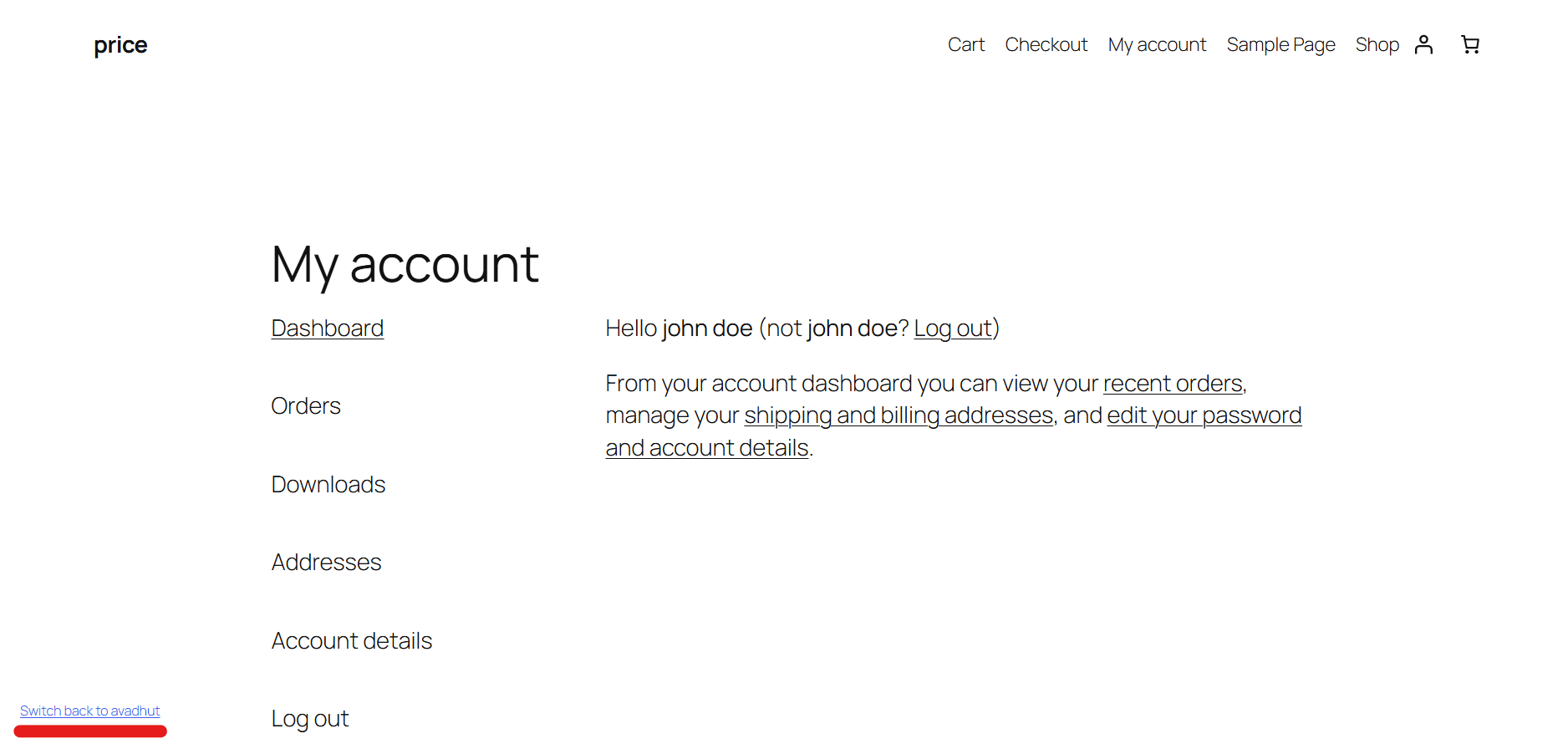The height and width of the screenshot is (754, 1568).
Task: Navigate to the Shop page
Action: pos(1377,44)
